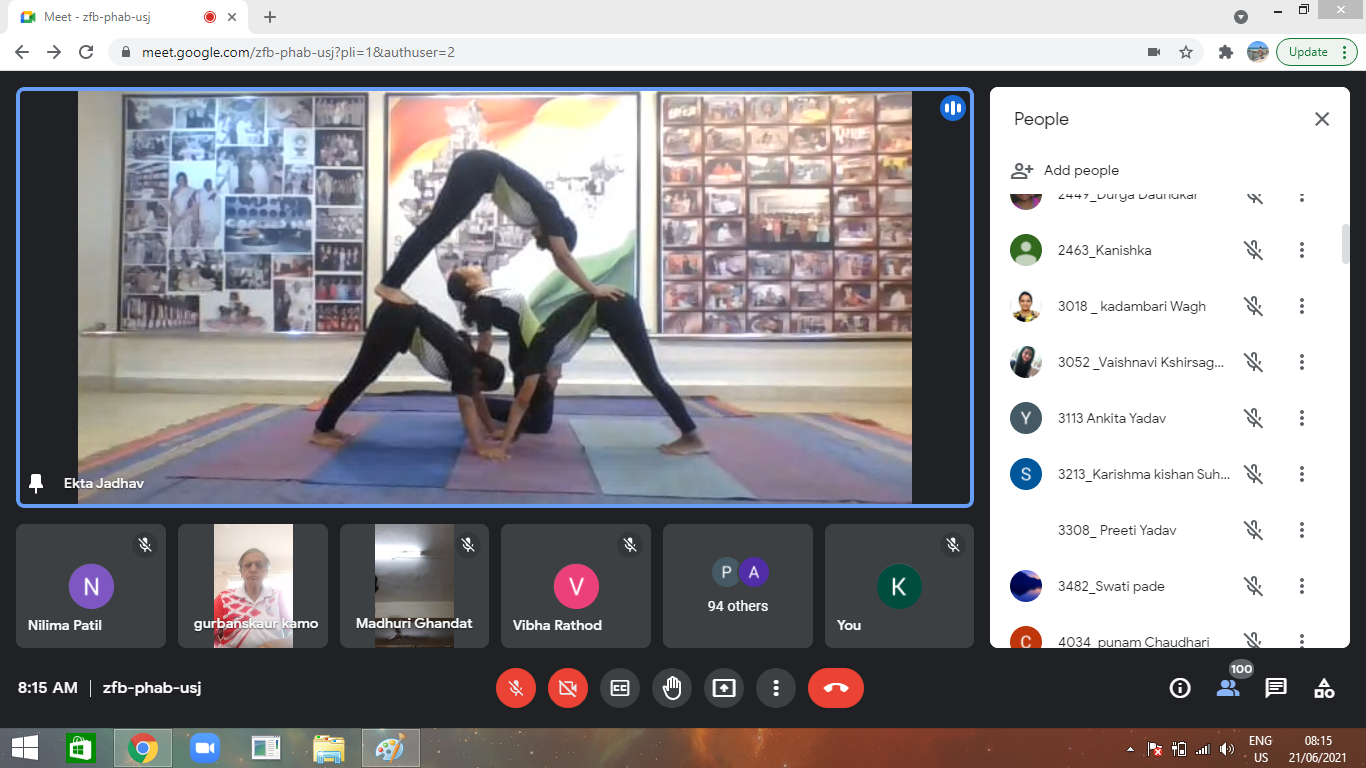Raise your hand

pos(672,688)
